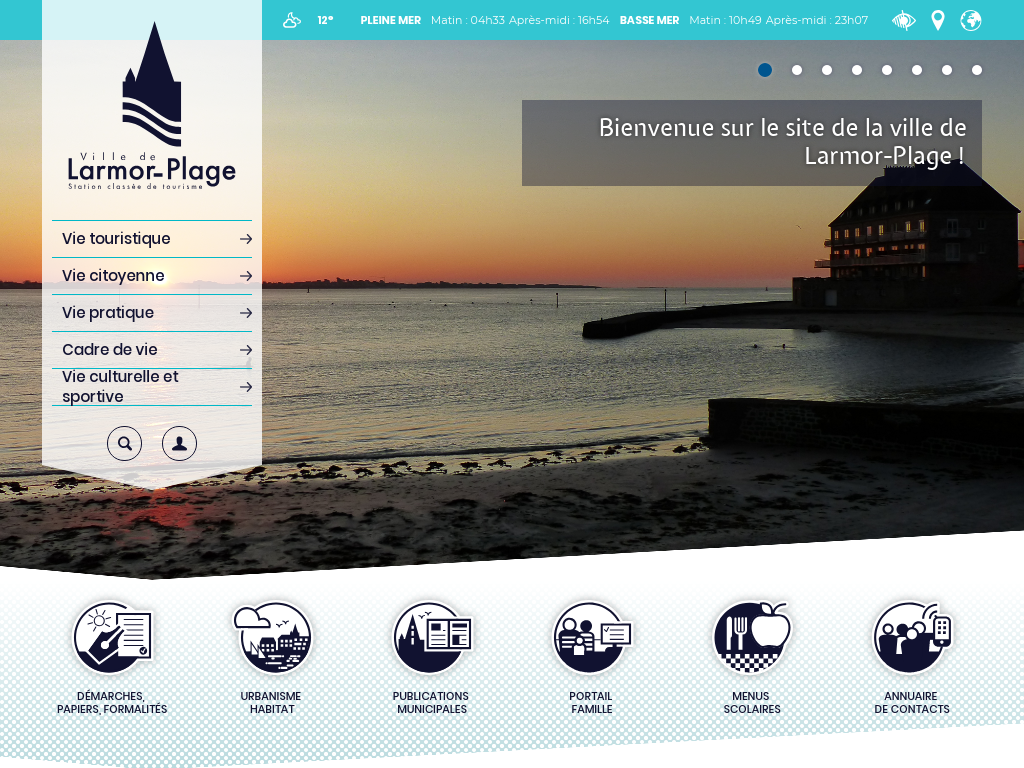Select the fourth slideshow dot

point(857,70)
